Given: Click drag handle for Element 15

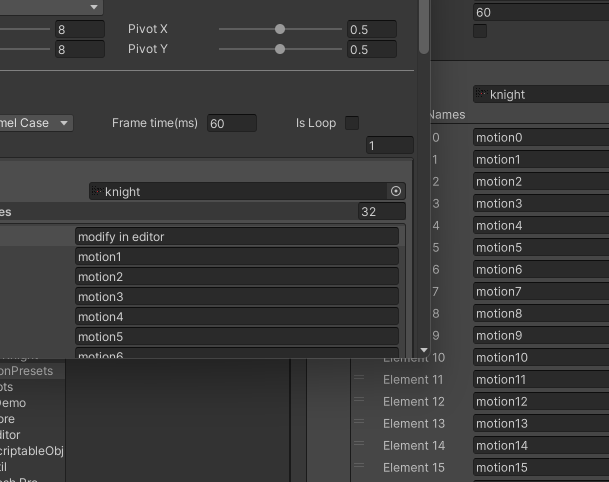Looking at the screenshot, I should pyautogui.click(x=359, y=465).
